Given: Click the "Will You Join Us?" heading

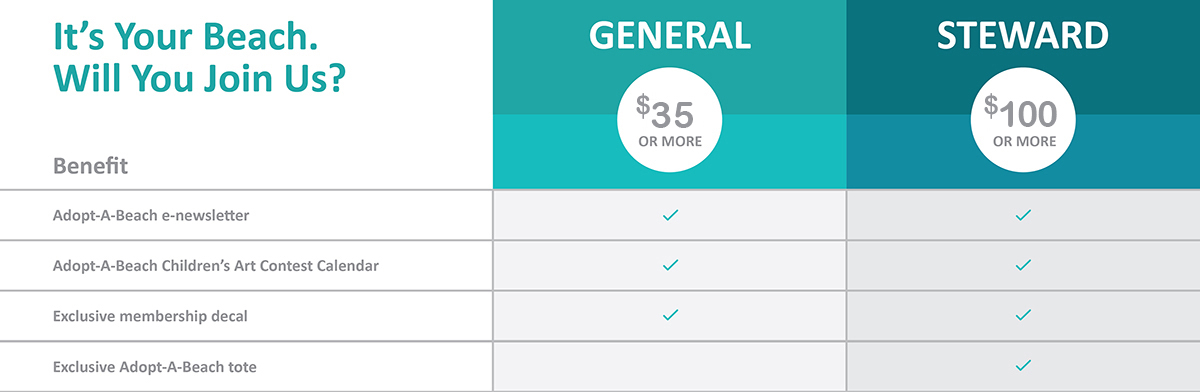Looking at the screenshot, I should [199, 77].
